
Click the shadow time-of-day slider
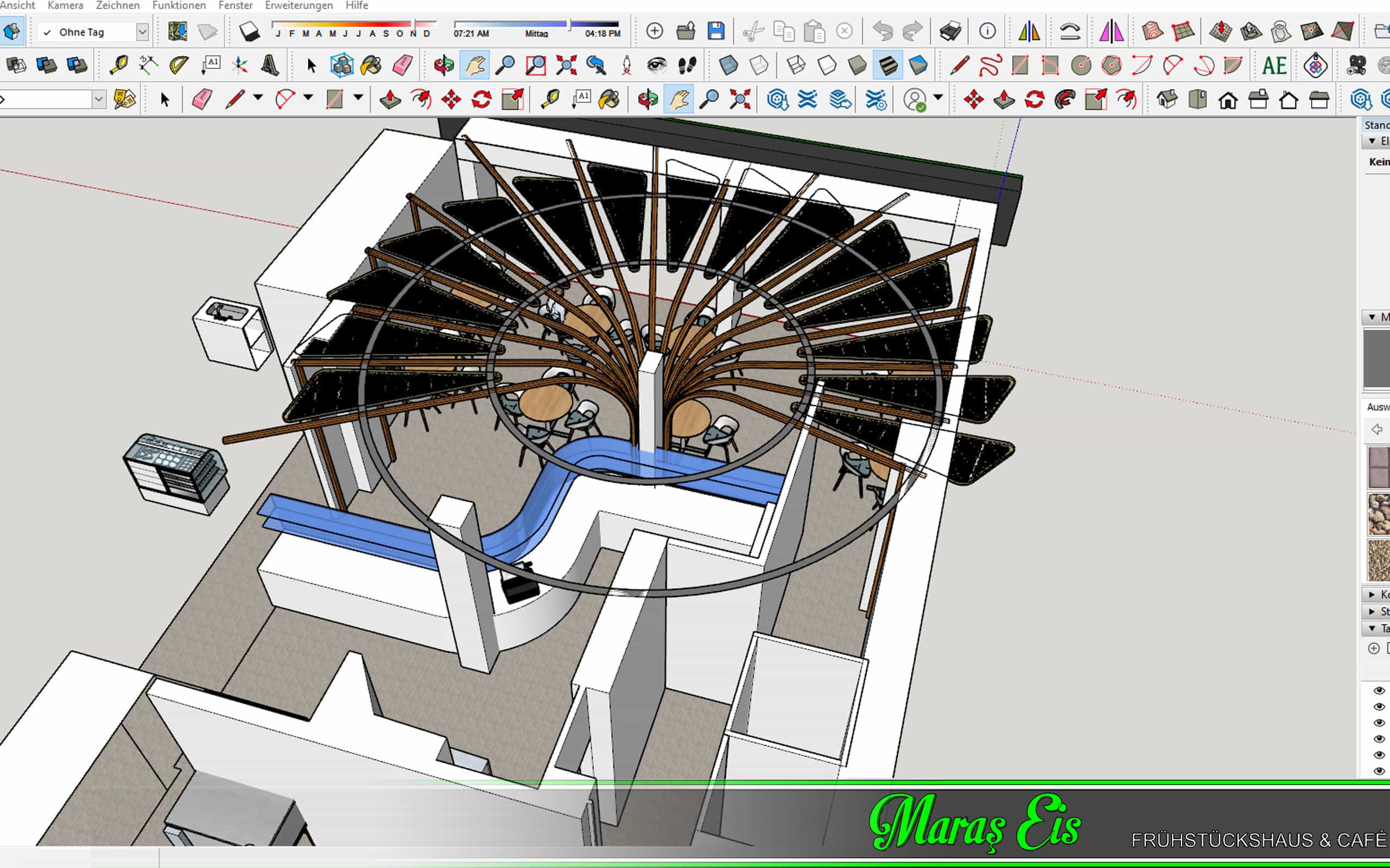coord(536,25)
